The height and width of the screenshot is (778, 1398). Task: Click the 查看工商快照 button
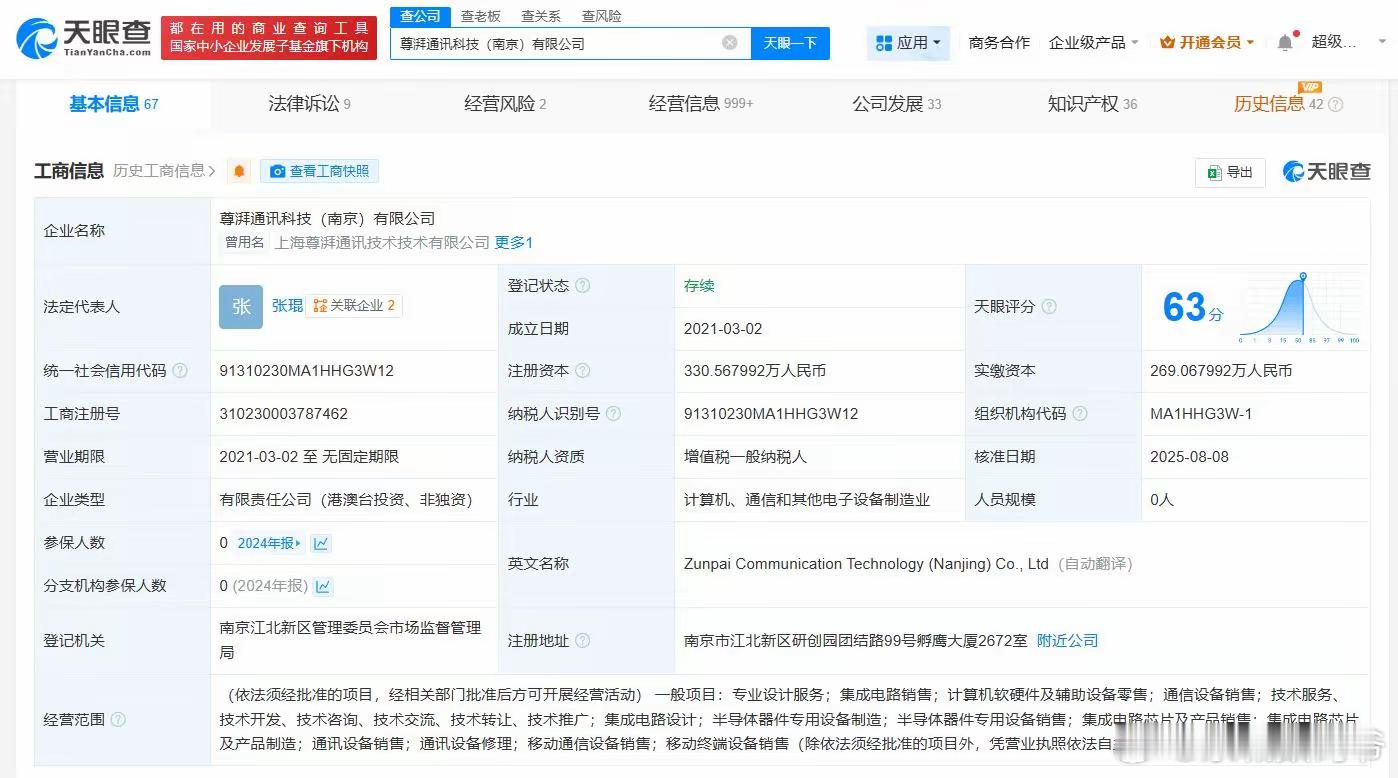pos(320,171)
